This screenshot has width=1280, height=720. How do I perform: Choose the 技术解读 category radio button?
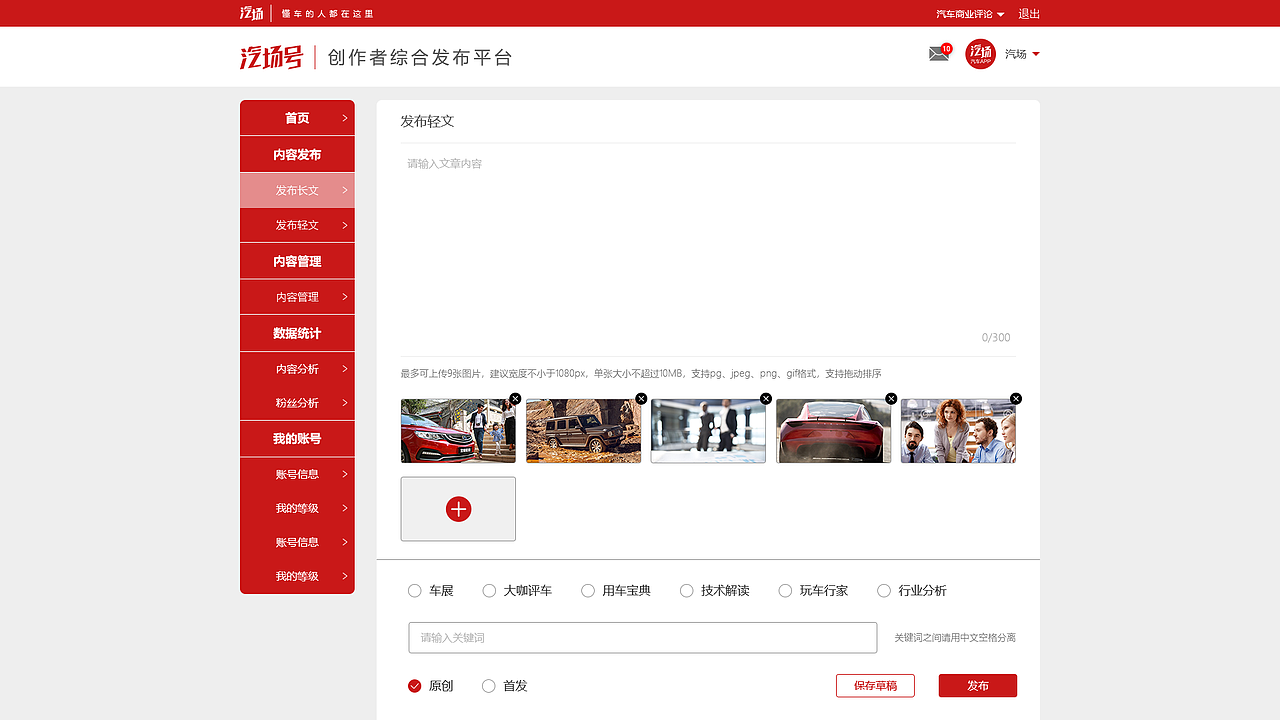686,590
